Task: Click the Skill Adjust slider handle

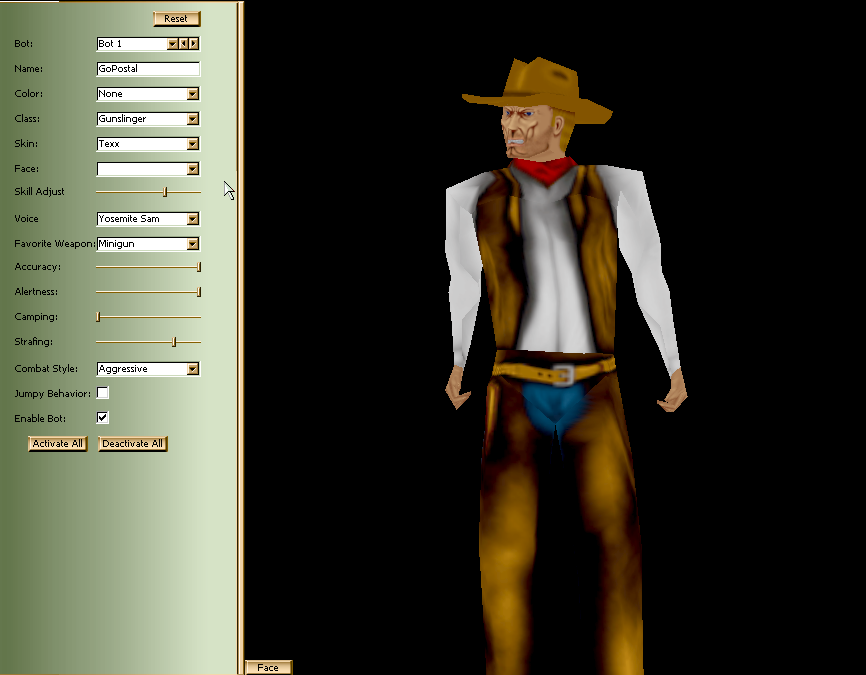Action: click(165, 192)
